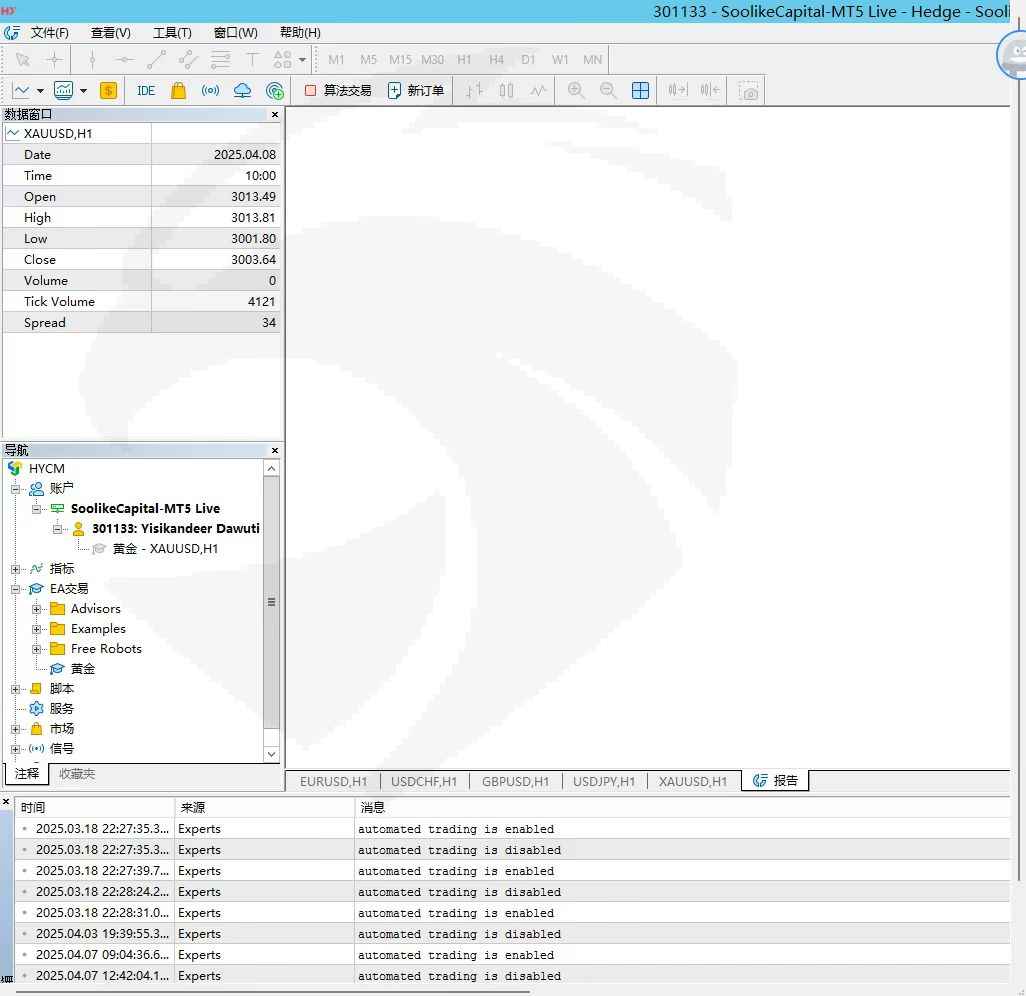Click the cloud VPS hosting icon

[x=242, y=91]
